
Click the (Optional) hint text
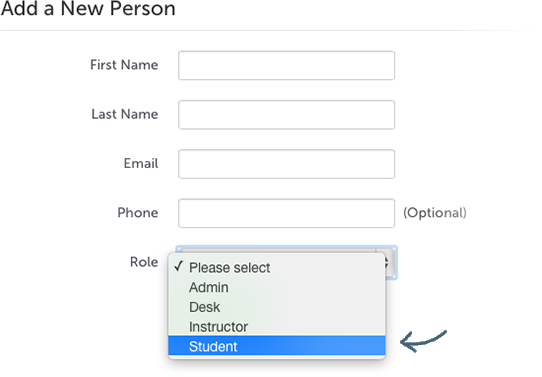point(435,213)
